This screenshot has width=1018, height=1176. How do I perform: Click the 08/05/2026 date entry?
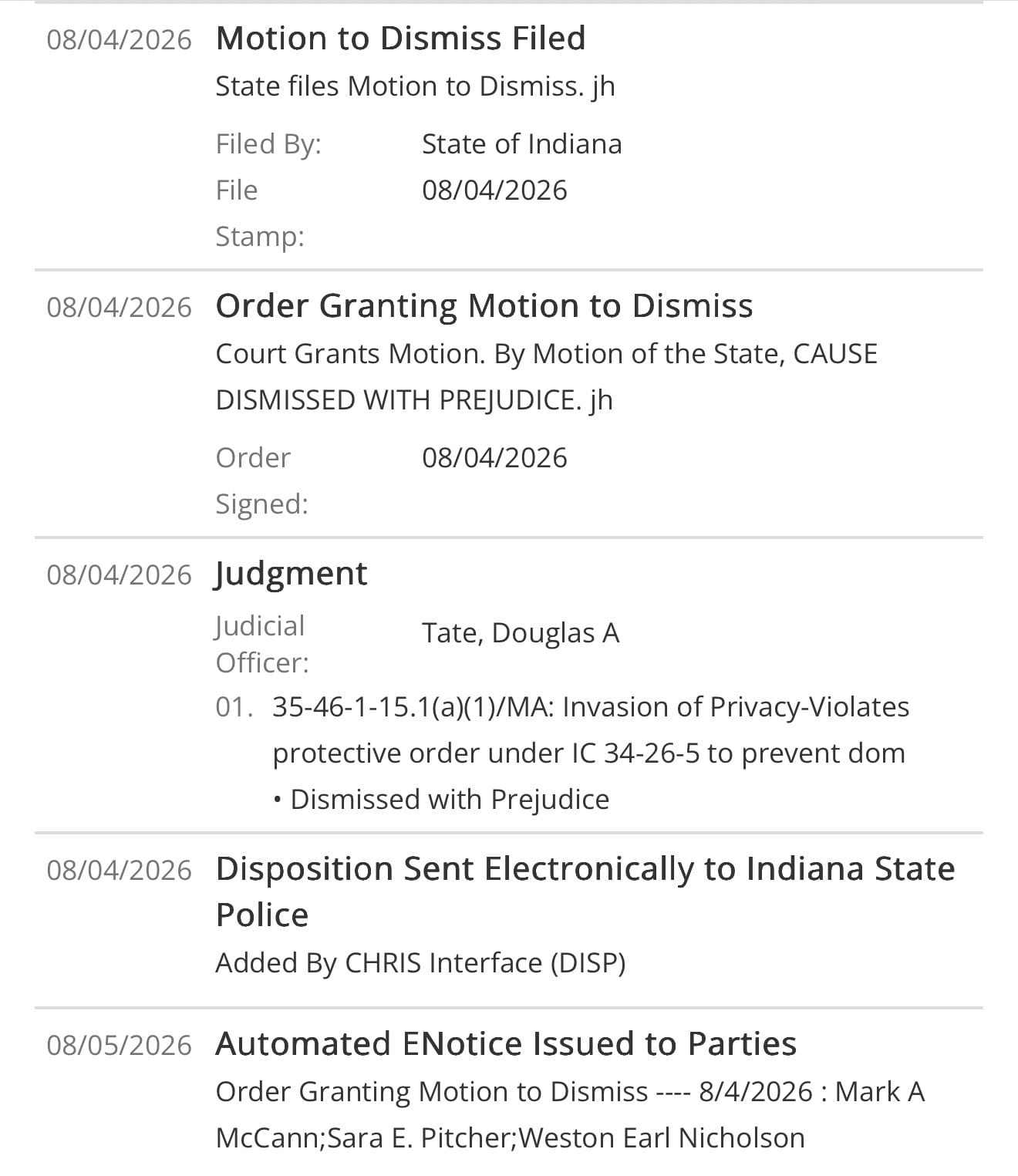[x=119, y=1045]
